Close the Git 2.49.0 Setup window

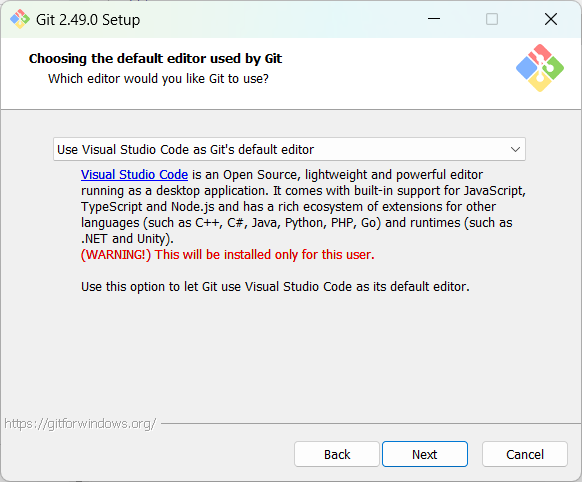pos(551,19)
